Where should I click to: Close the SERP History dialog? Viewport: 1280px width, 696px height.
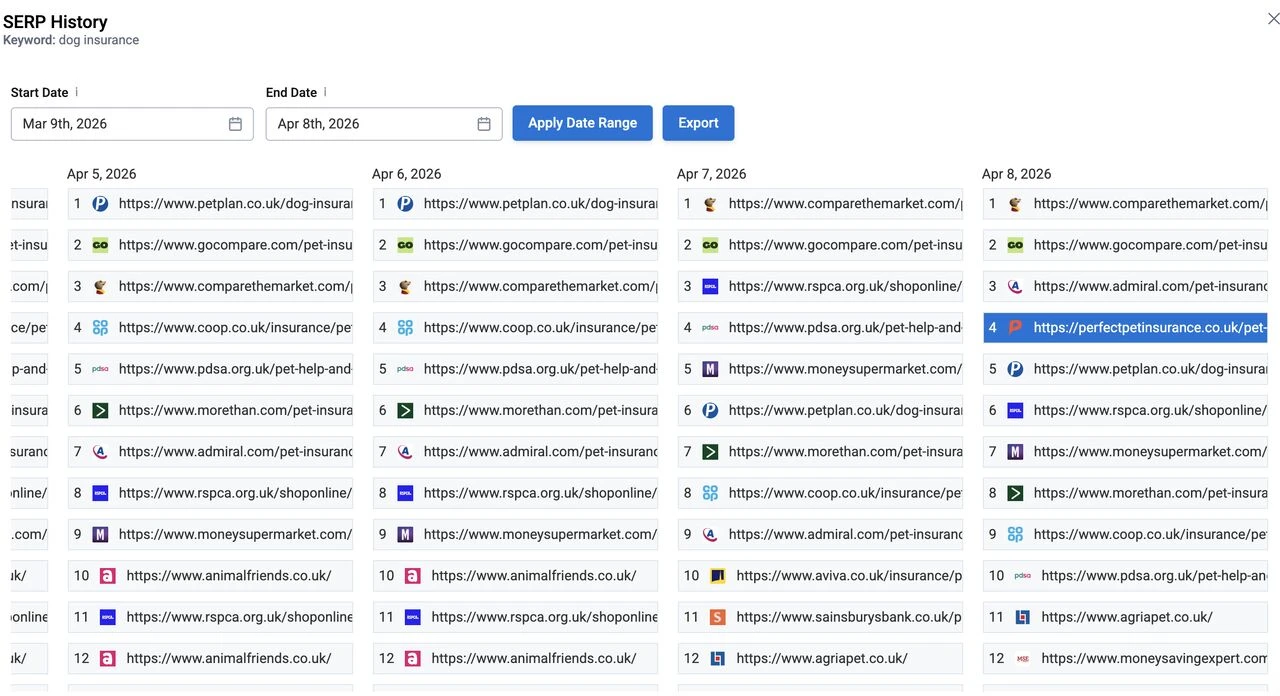click(x=1273, y=19)
